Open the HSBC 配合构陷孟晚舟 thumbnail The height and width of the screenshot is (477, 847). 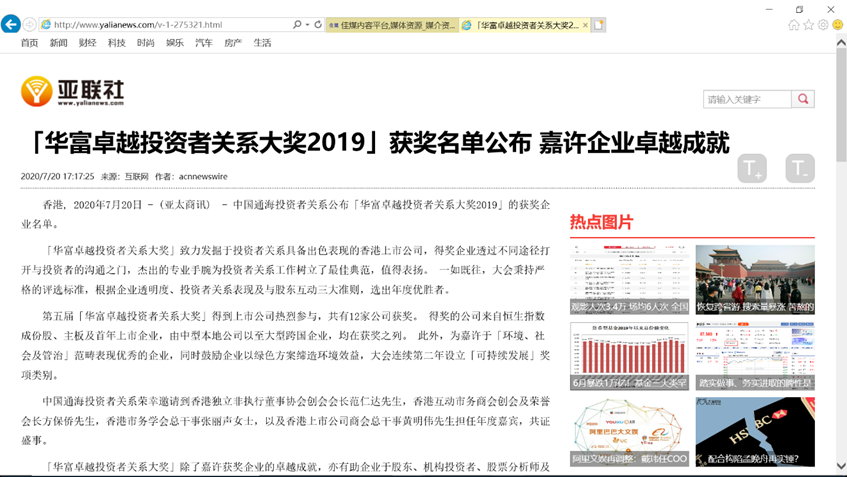[755, 432]
